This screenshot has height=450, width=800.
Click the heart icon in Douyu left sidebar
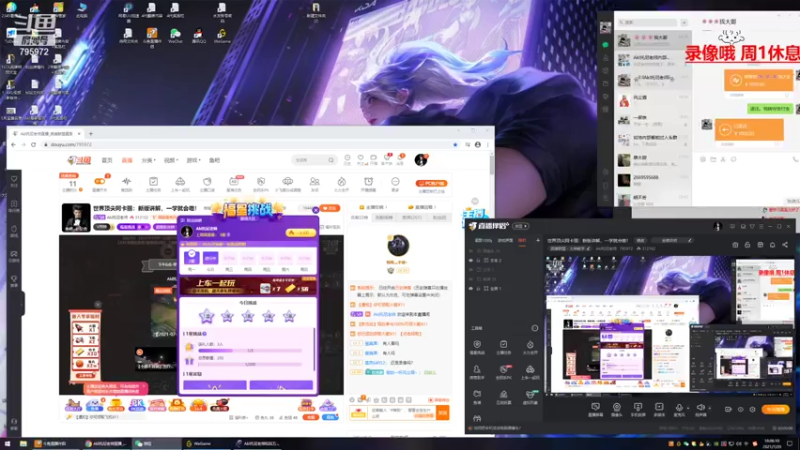coord(14,179)
